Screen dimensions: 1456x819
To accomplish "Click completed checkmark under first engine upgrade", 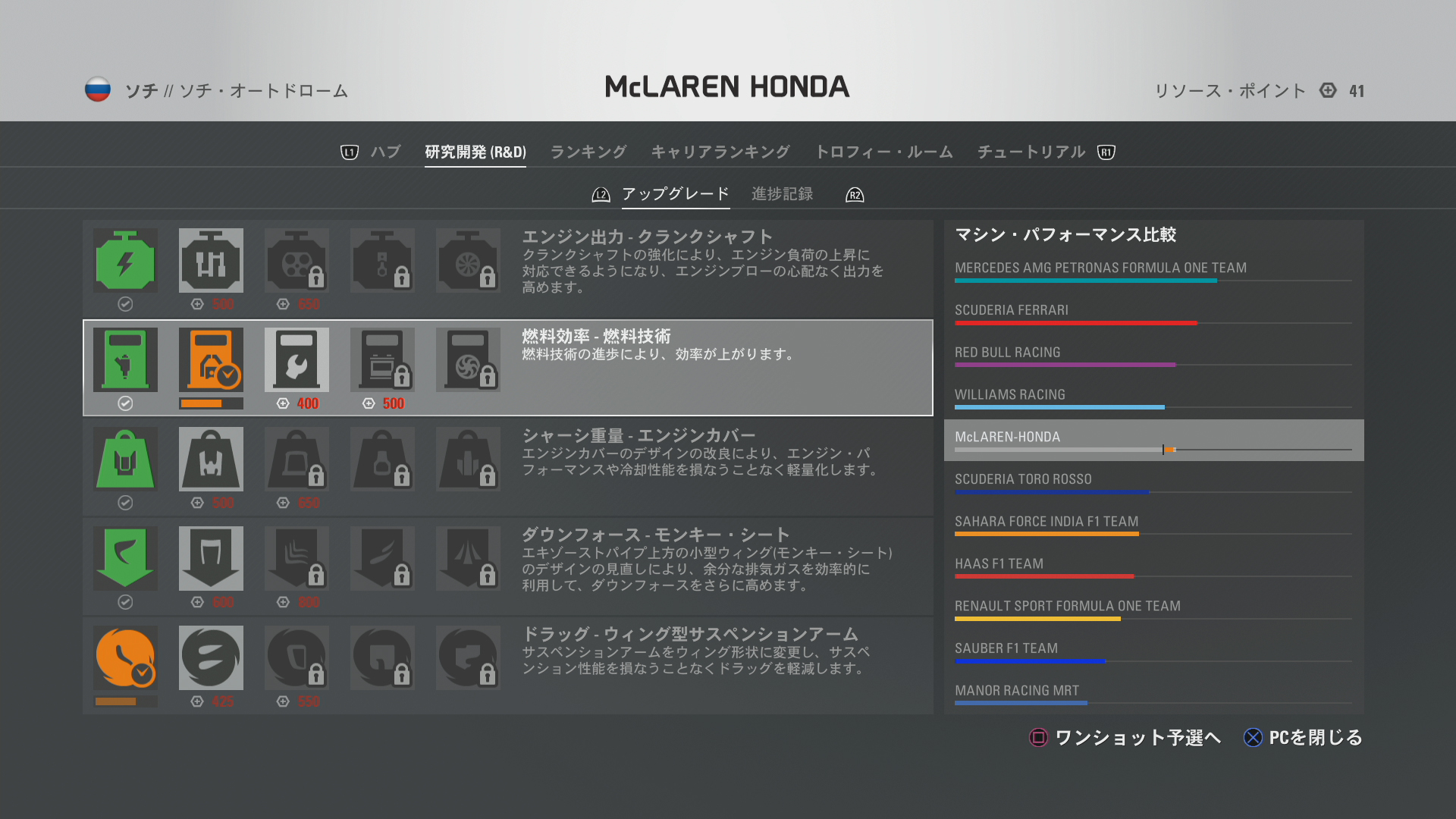I will [125, 304].
